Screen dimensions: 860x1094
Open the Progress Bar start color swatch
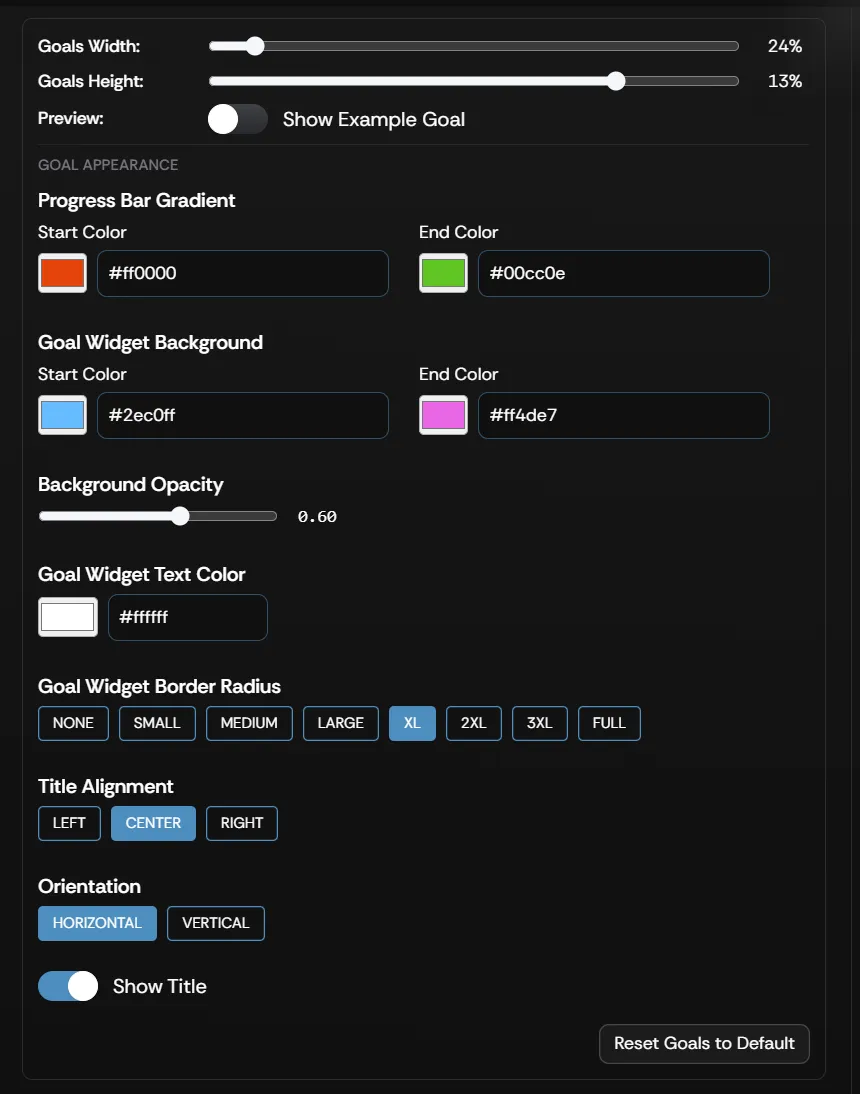click(63, 273)
